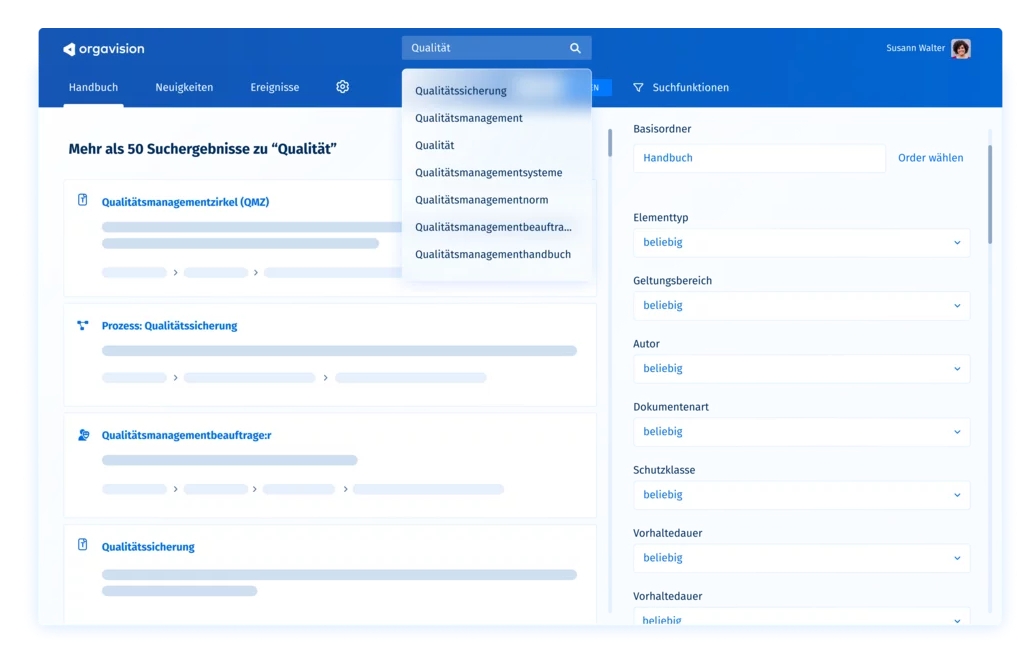
Task: Click the Order wählen link
Action: (x=930, y=157)
